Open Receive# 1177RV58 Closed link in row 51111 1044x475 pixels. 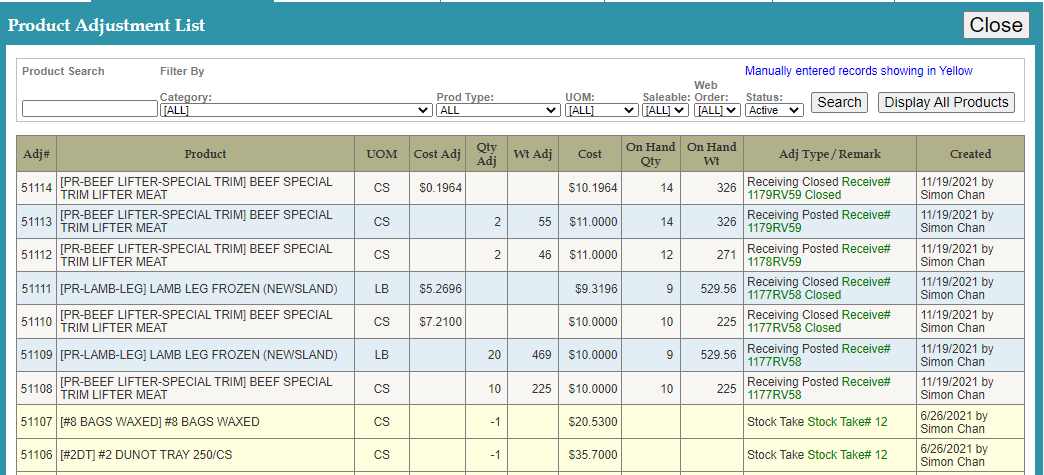click(x=819, y=288)
